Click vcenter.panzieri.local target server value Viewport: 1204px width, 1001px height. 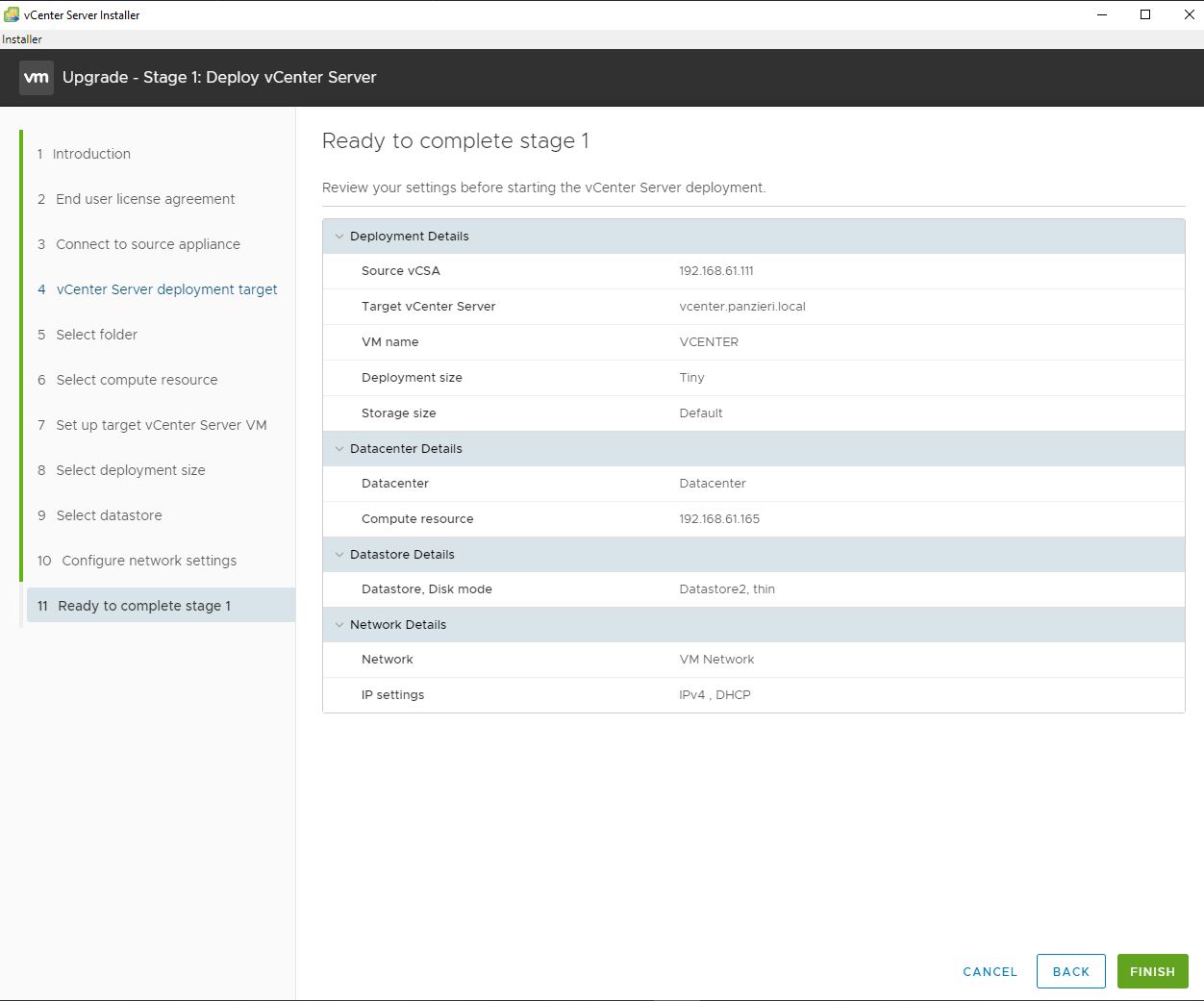pos(742,307)
